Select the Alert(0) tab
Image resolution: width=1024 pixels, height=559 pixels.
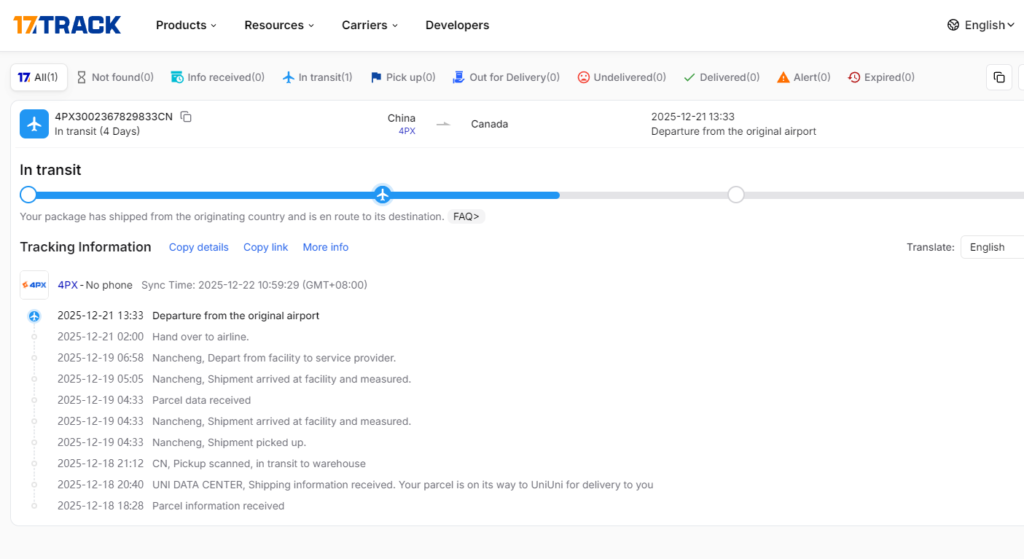coord(804,77)
